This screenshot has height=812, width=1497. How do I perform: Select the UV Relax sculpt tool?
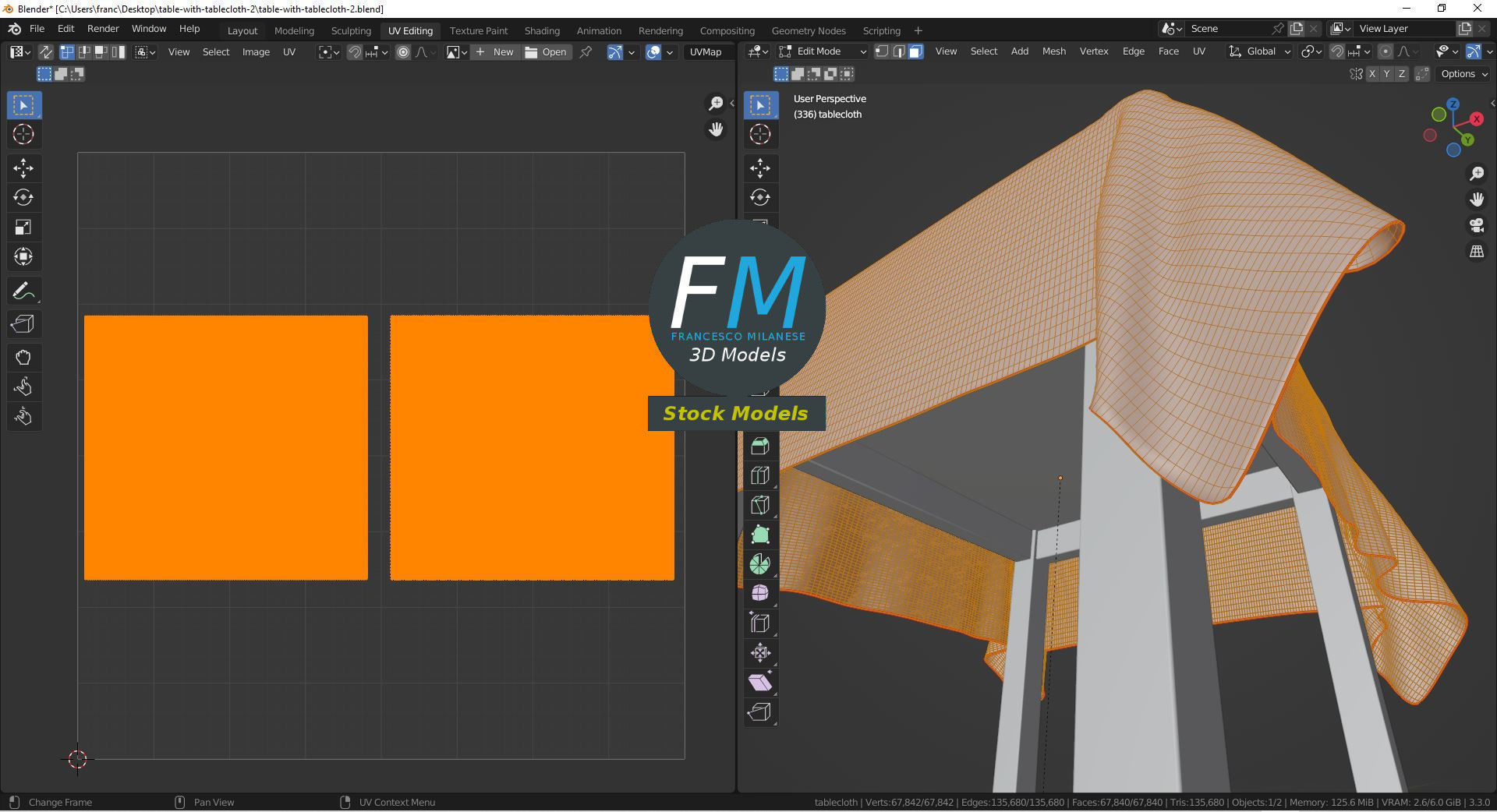(x=23, y=387)
